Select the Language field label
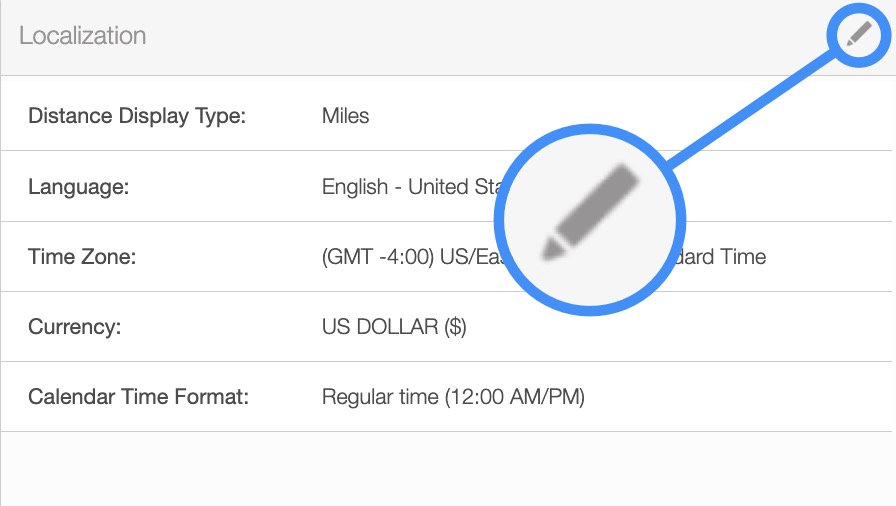 click(x=78, y=187)
